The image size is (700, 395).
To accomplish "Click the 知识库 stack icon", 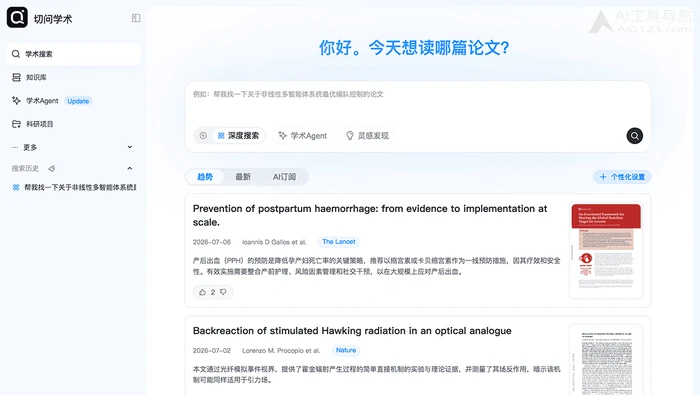I will [x=17, y=77].
